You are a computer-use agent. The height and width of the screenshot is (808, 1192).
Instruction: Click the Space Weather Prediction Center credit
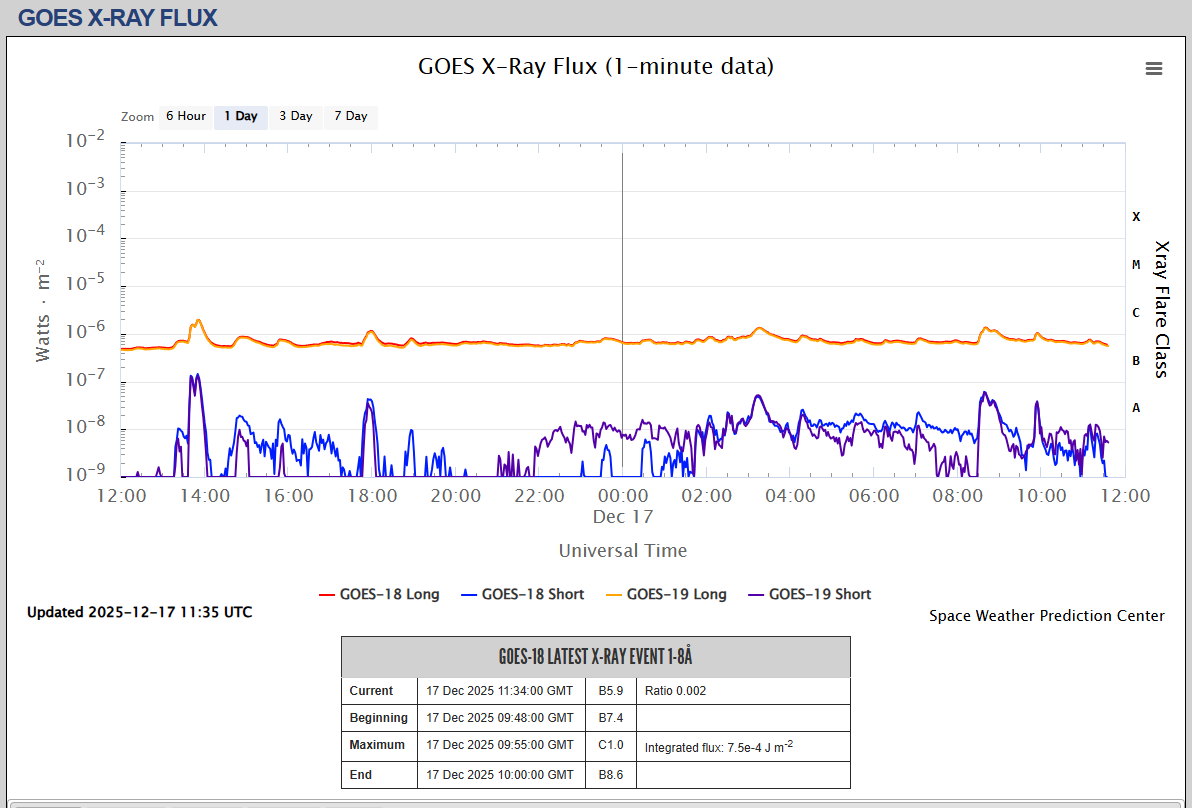coord(1047,616)
